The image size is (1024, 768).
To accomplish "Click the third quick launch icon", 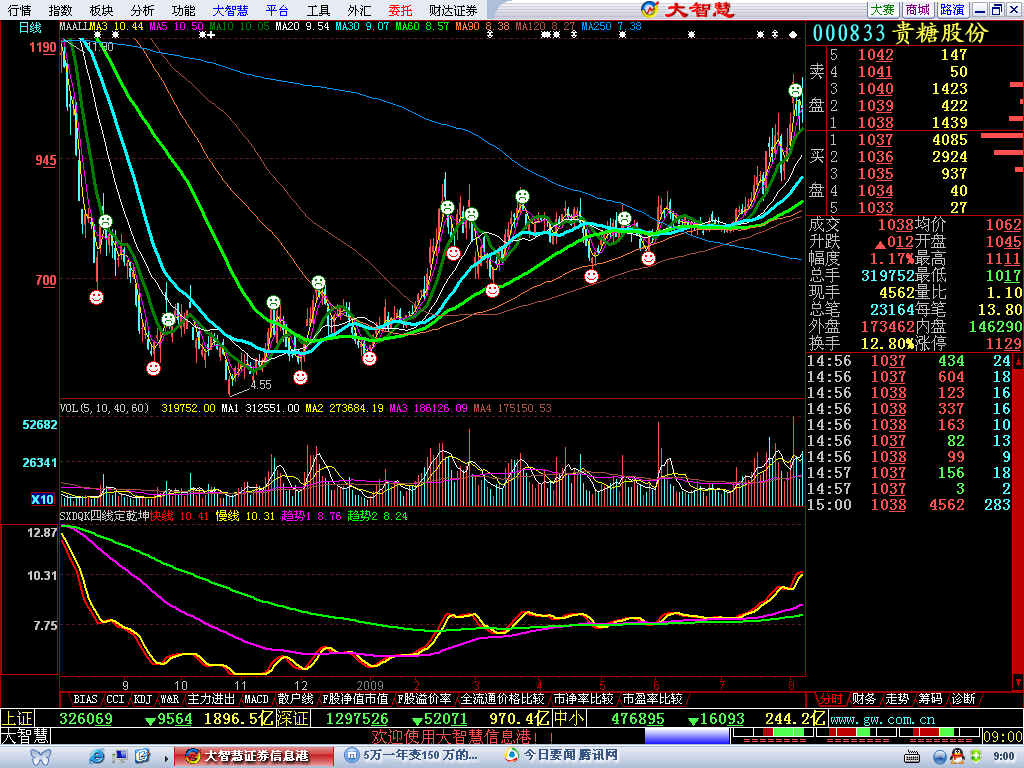I will pyautogui.click(x=142, y=756).
